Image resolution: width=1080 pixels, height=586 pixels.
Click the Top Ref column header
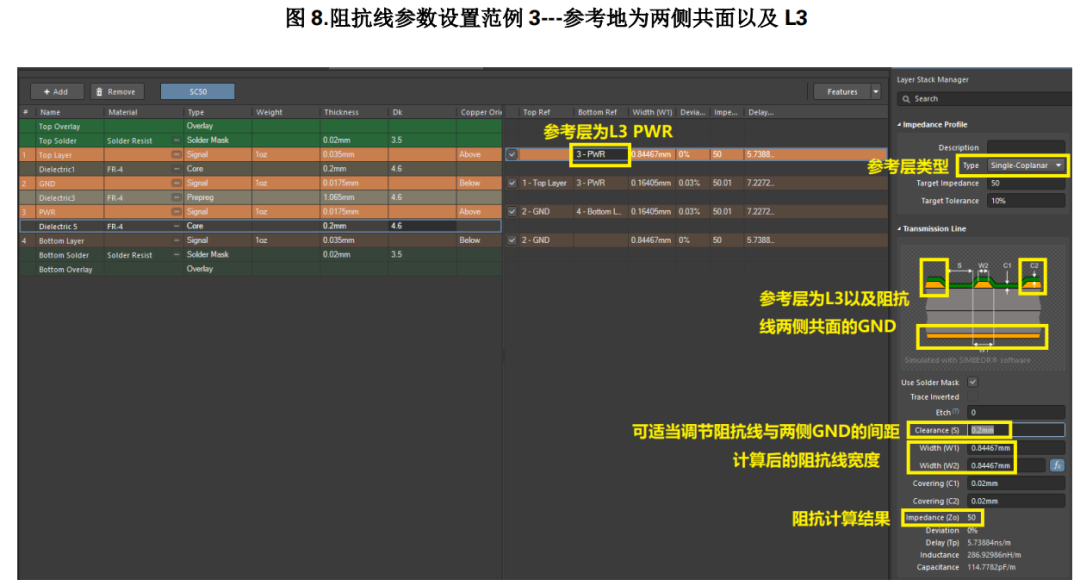[537, 112]
